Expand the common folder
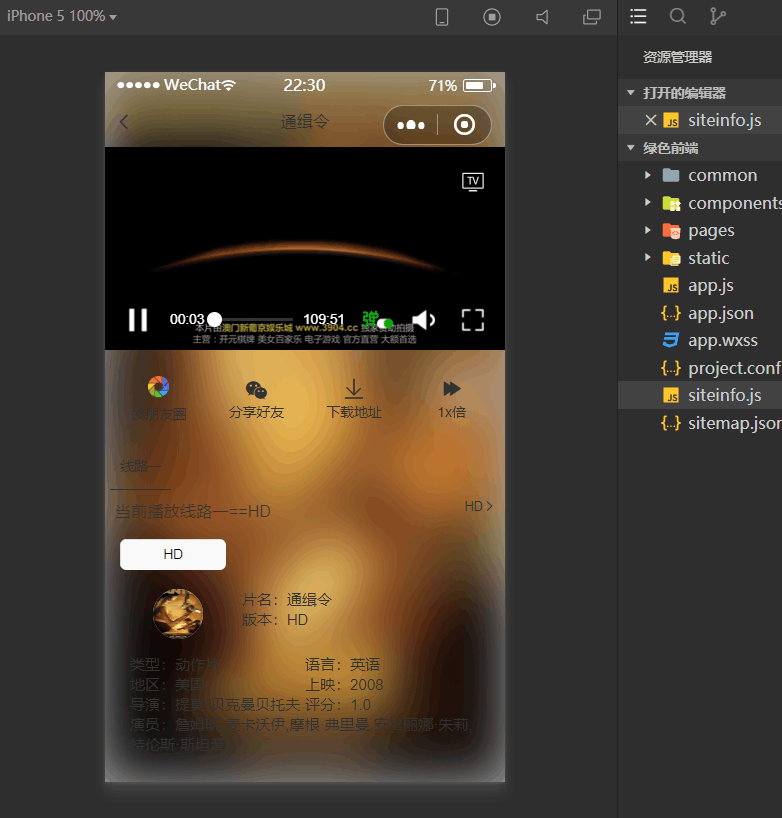782x818 pixels. [x=648, y=175]
